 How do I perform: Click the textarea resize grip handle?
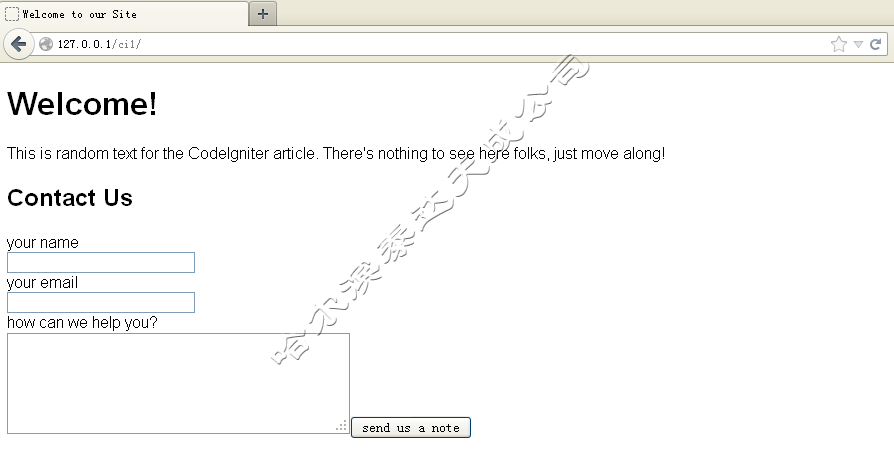(342, 426)
